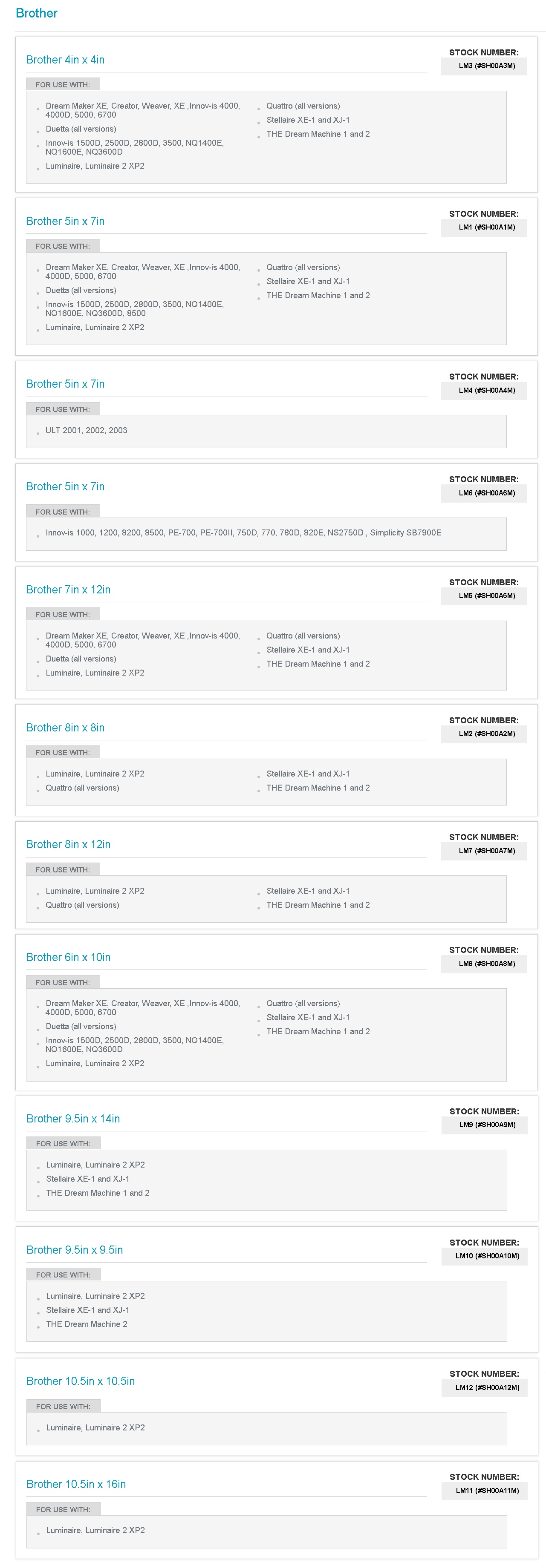Click the Innov-is 1000, 1200, 8200 compatibility line
Screen dimensions: 546x1568
pos(243,533)
